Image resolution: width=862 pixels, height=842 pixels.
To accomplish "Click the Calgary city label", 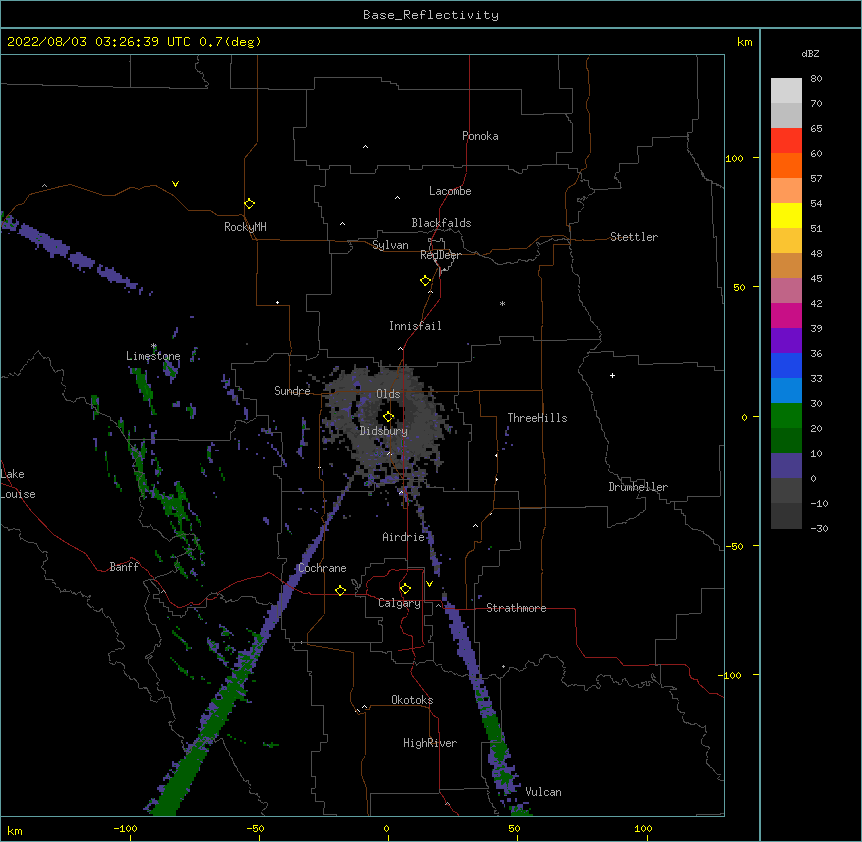I will [399, 603].
